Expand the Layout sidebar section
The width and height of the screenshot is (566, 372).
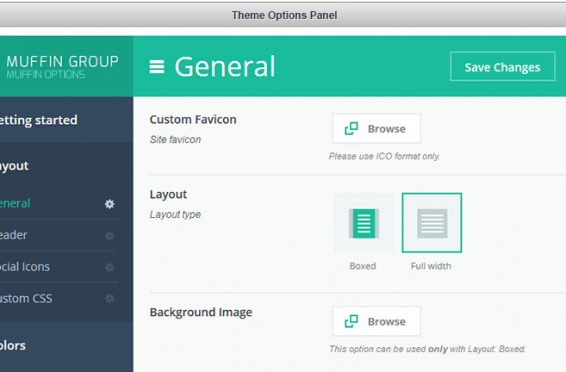[x=66, y=166]
